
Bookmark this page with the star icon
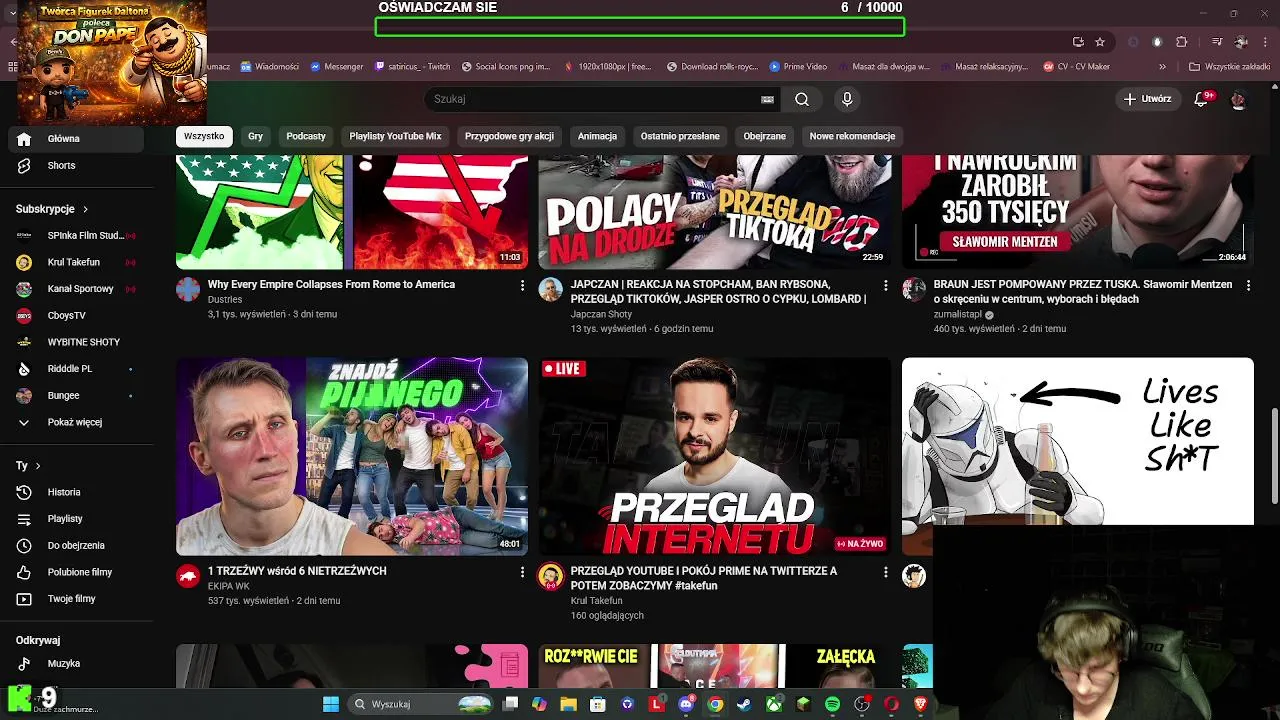(1100, 42)
